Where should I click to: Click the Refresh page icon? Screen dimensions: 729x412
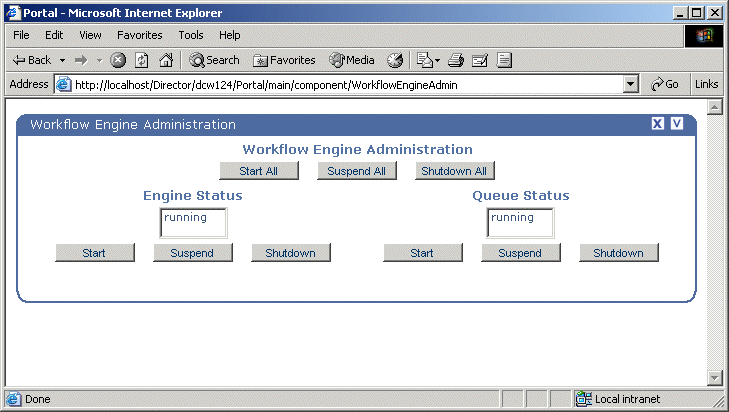pyautogui.click(x=142, y=60)
